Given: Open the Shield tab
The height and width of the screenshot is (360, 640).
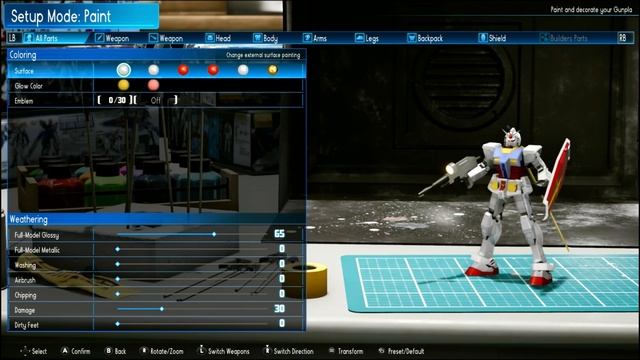Looking at the screenshot, I should (492, 38).
